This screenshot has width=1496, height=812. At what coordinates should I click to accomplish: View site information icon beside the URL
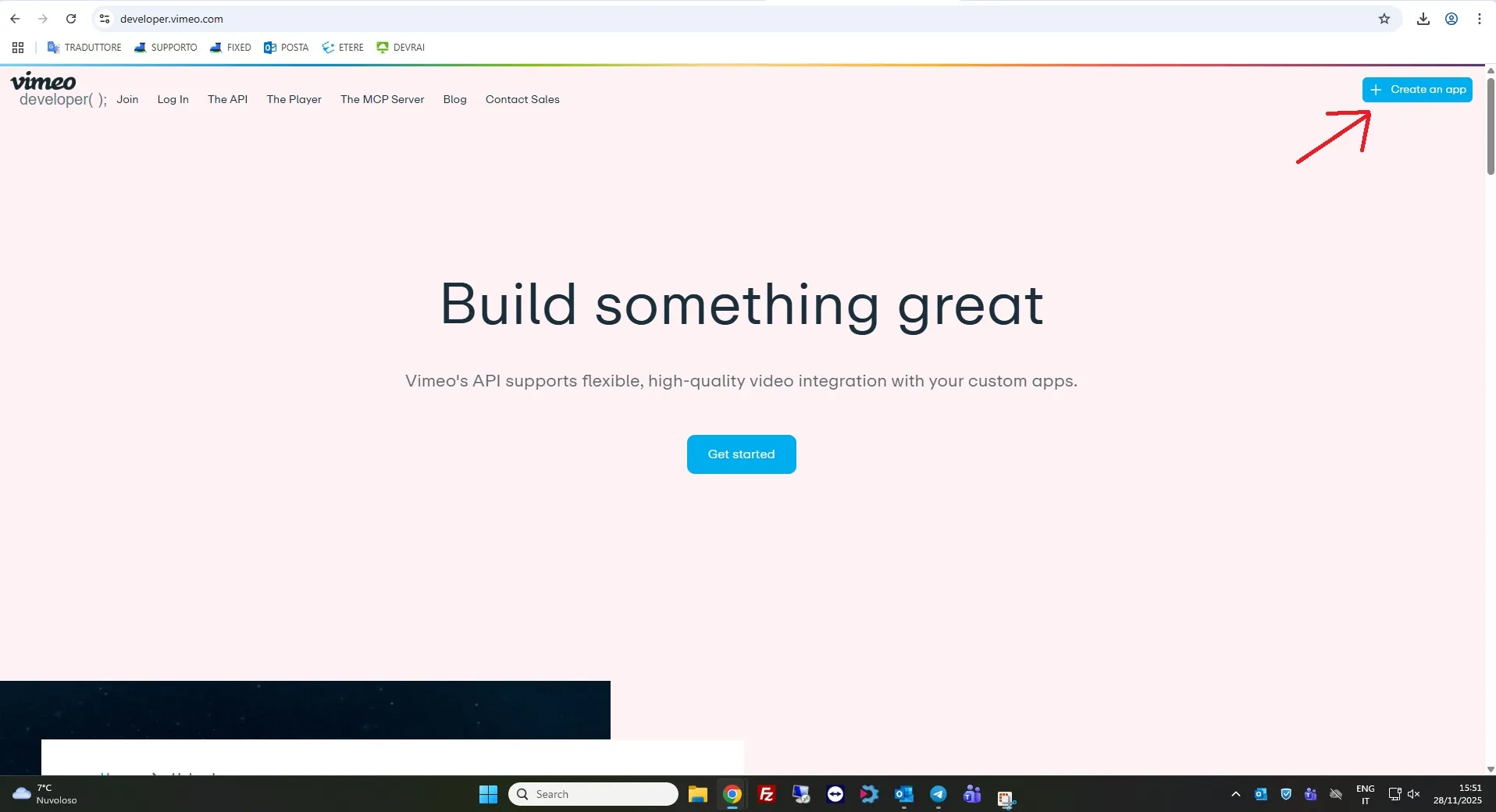(105, 19)
